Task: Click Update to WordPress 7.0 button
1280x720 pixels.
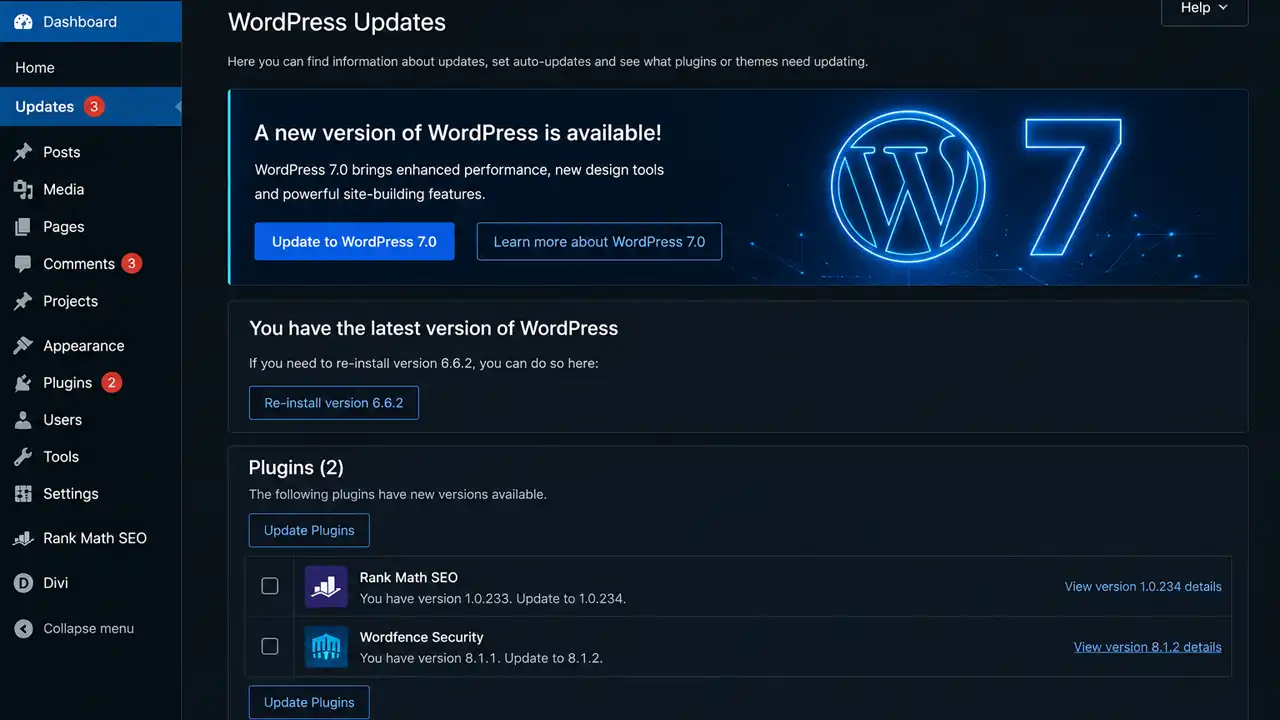Action: 354,242
